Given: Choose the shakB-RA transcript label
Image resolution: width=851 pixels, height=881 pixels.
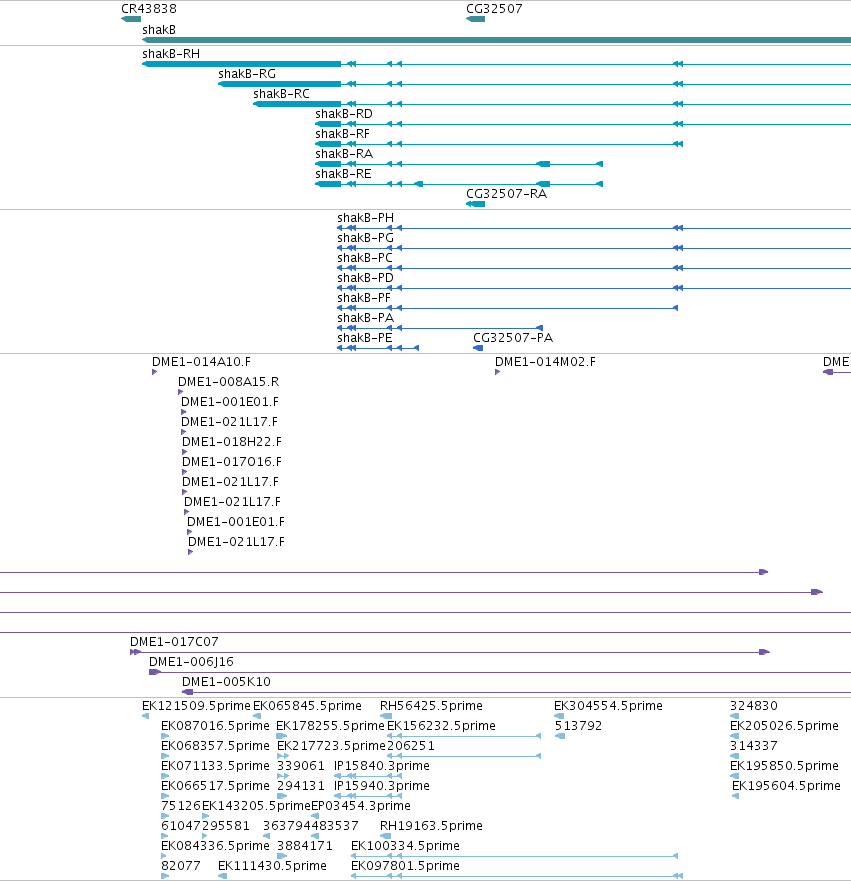Looking at the screenshot, I should coord(344,154).
